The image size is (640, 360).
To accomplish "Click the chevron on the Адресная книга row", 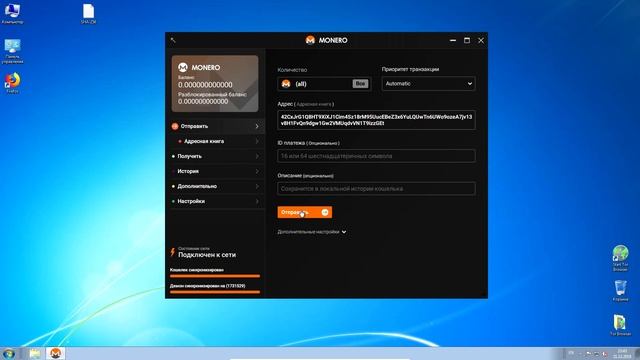I will click(x=257, y=141).
